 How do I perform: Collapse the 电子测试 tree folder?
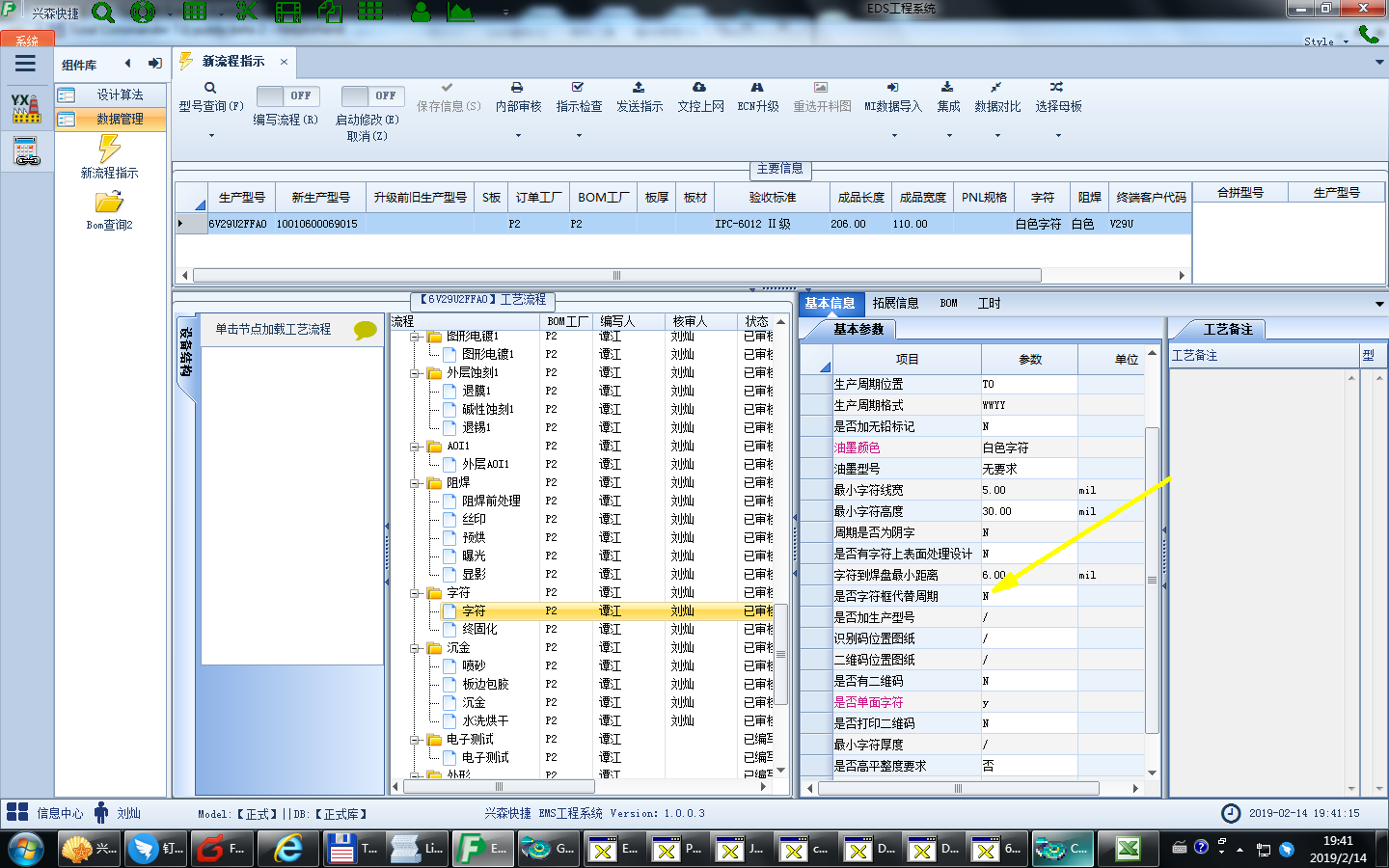click(414, 739)
